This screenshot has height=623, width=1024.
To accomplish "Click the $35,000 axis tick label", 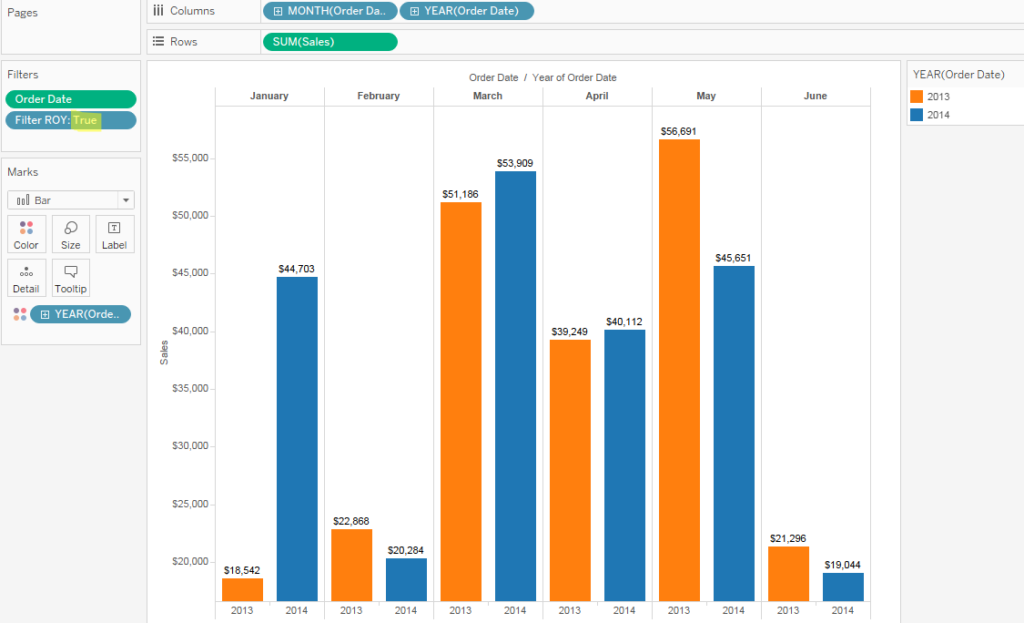I will click(190, 389).
